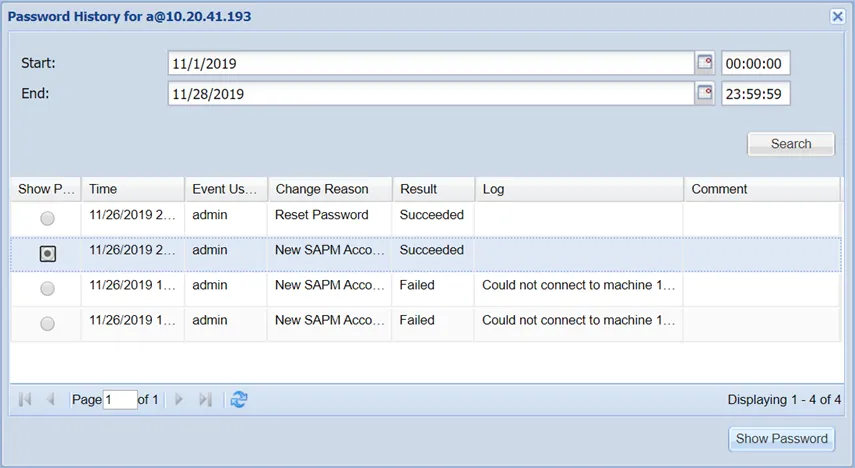This screenshot has width=855, height=468.
Task: Sort by the Result column header
Action: (433, 189)
